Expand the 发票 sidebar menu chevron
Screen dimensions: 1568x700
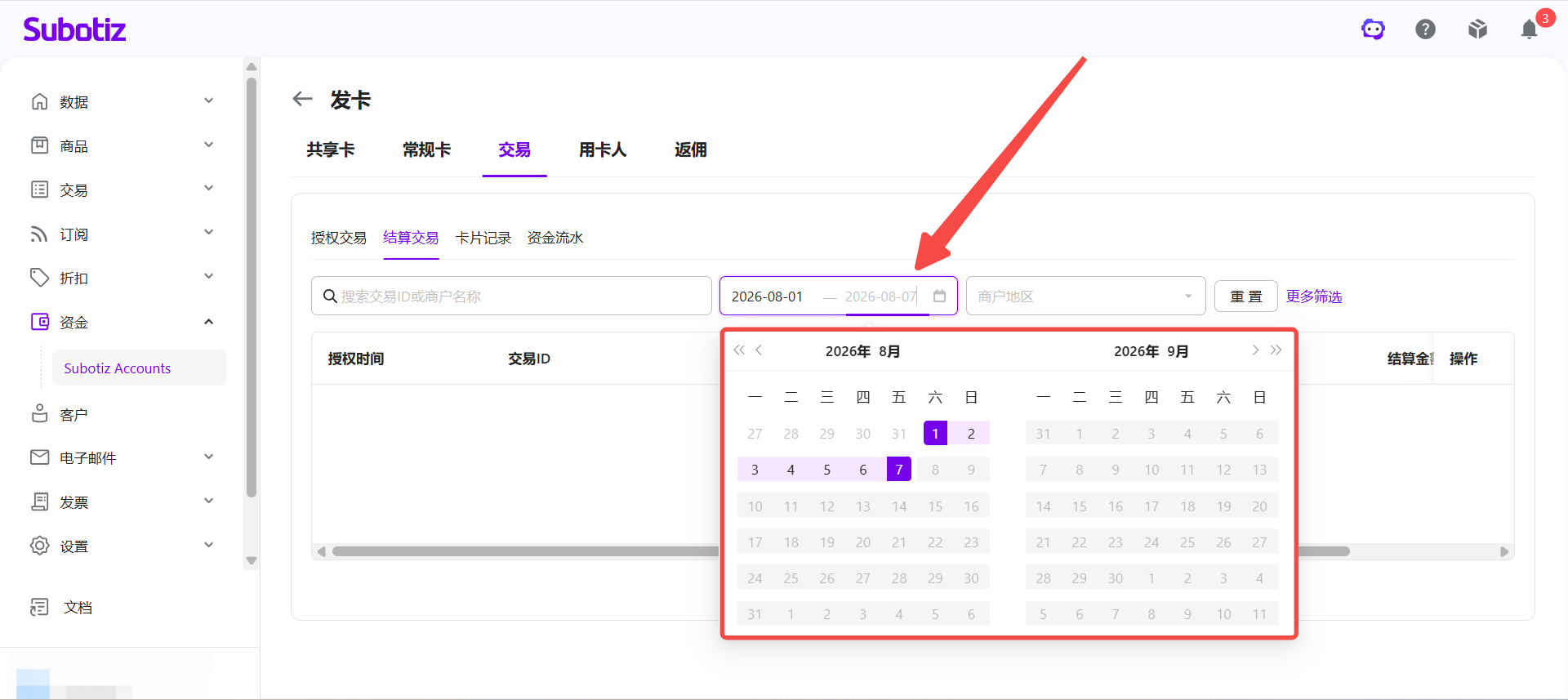208,501
